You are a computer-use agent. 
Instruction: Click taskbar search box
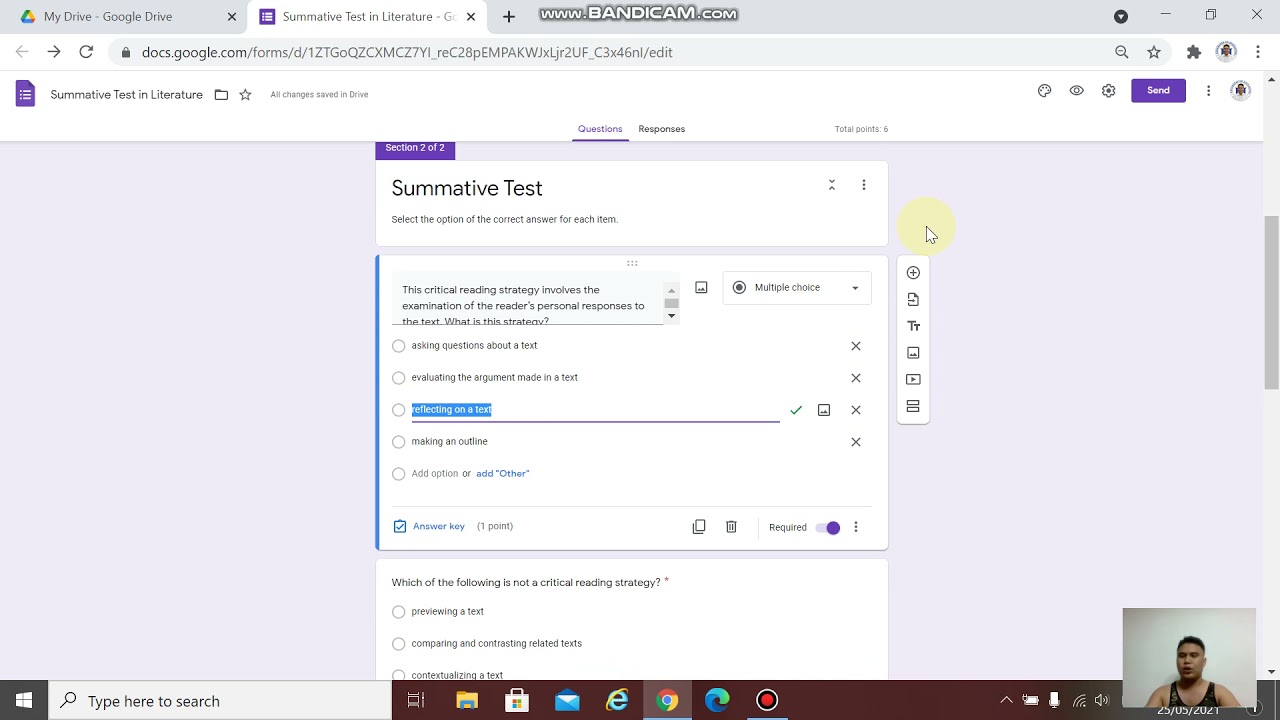pos(220,701)
